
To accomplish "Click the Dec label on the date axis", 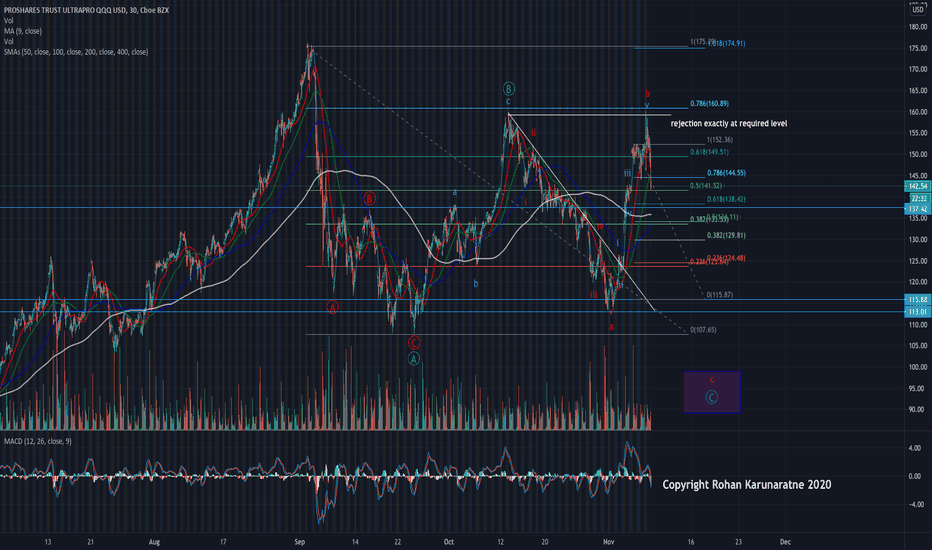I will click(785, 542).
